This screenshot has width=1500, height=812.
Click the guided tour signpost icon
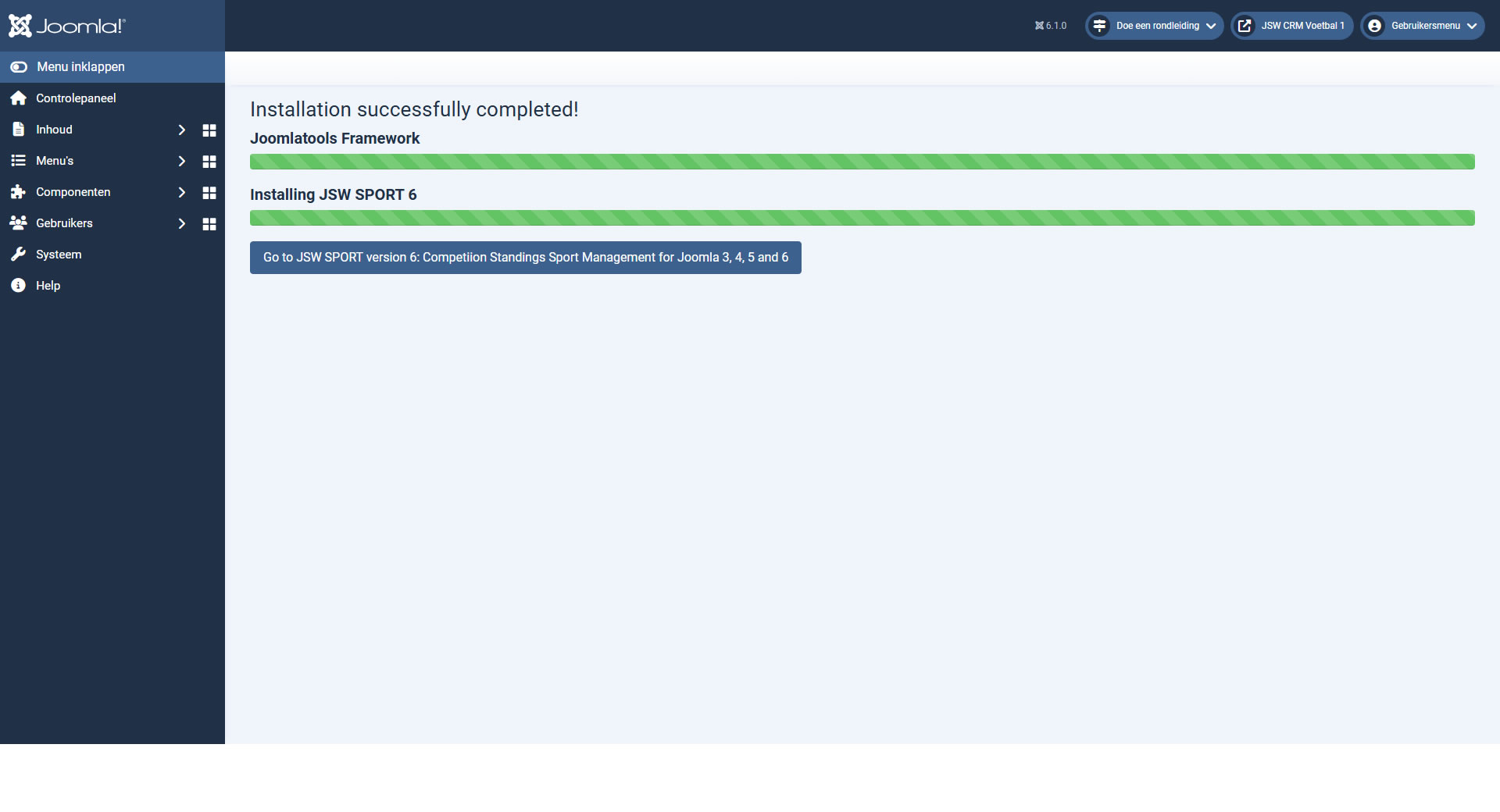pyautogui.click(x=1099, y=26)
